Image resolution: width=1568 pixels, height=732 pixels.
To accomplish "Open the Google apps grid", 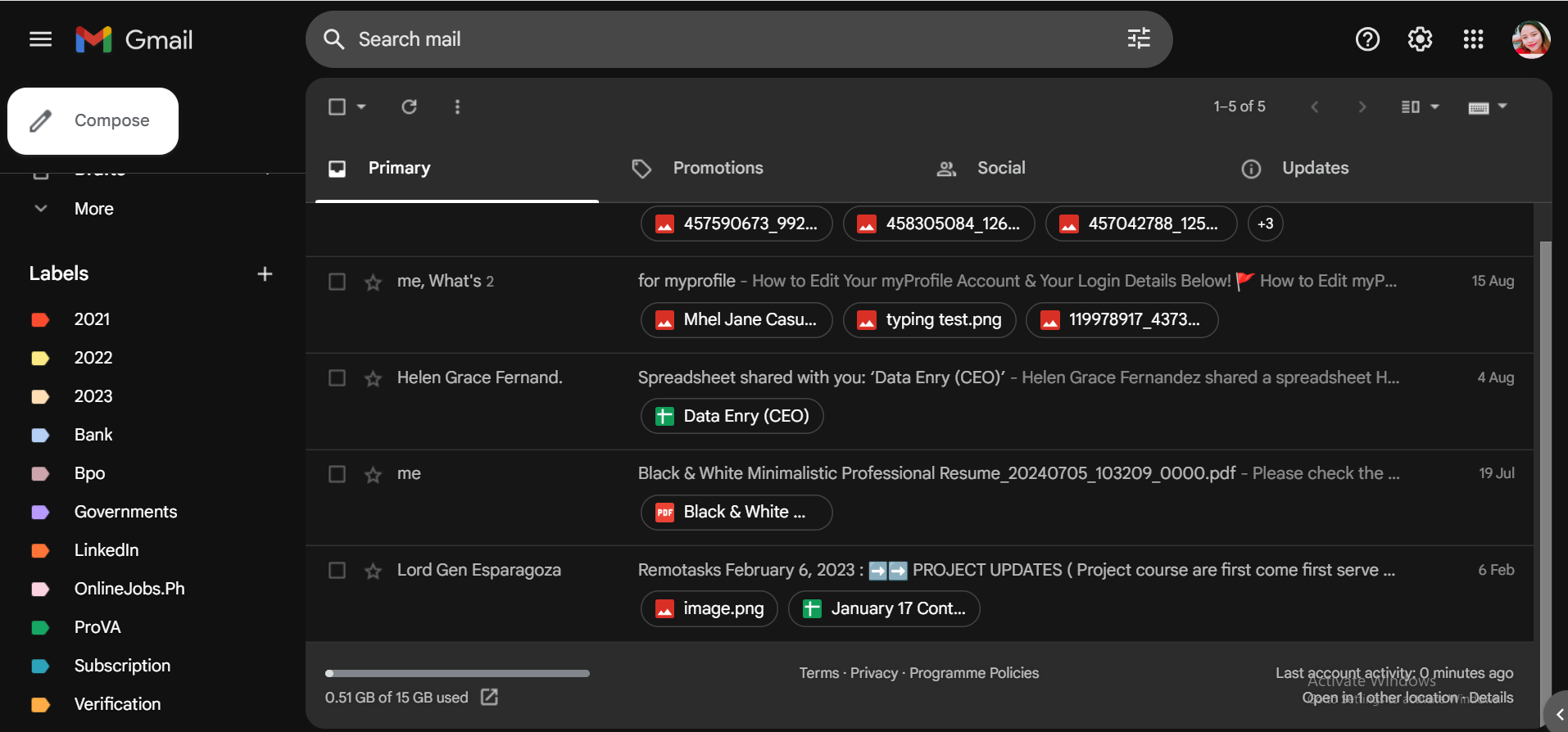I will tap(1473, 39).
